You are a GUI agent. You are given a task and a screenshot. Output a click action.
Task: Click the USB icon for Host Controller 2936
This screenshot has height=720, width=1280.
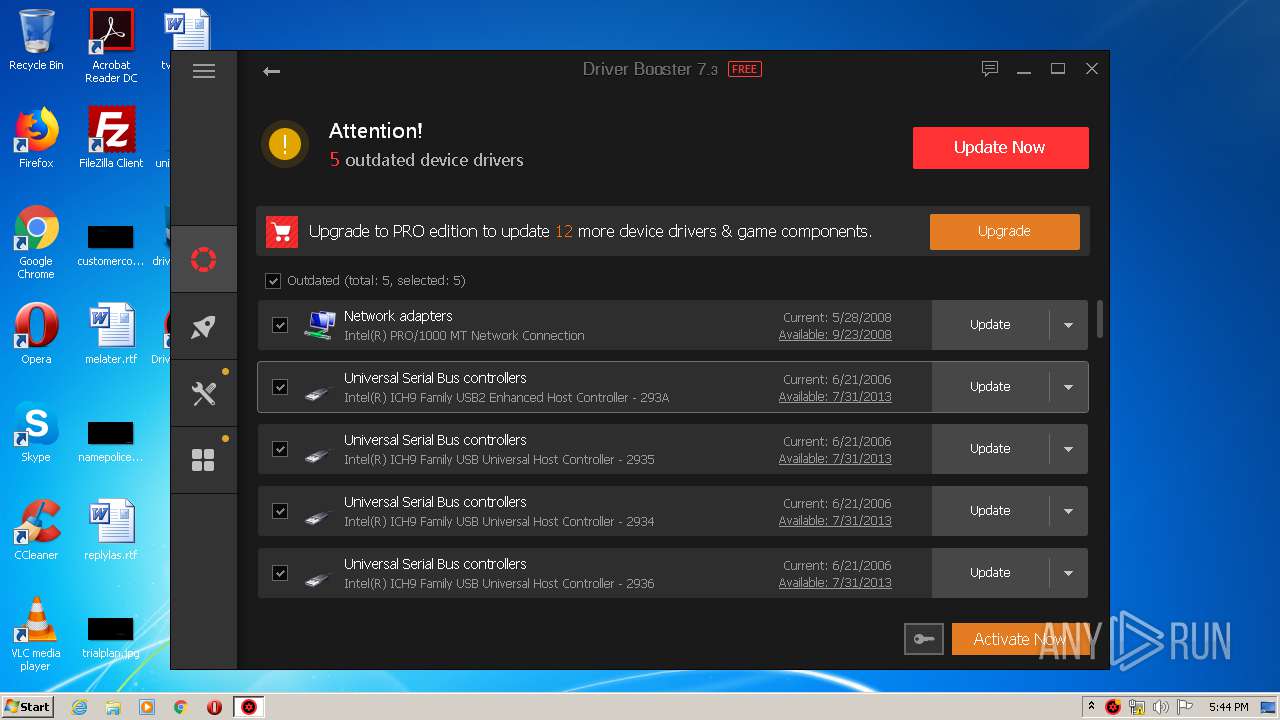(x=317, y=580)
